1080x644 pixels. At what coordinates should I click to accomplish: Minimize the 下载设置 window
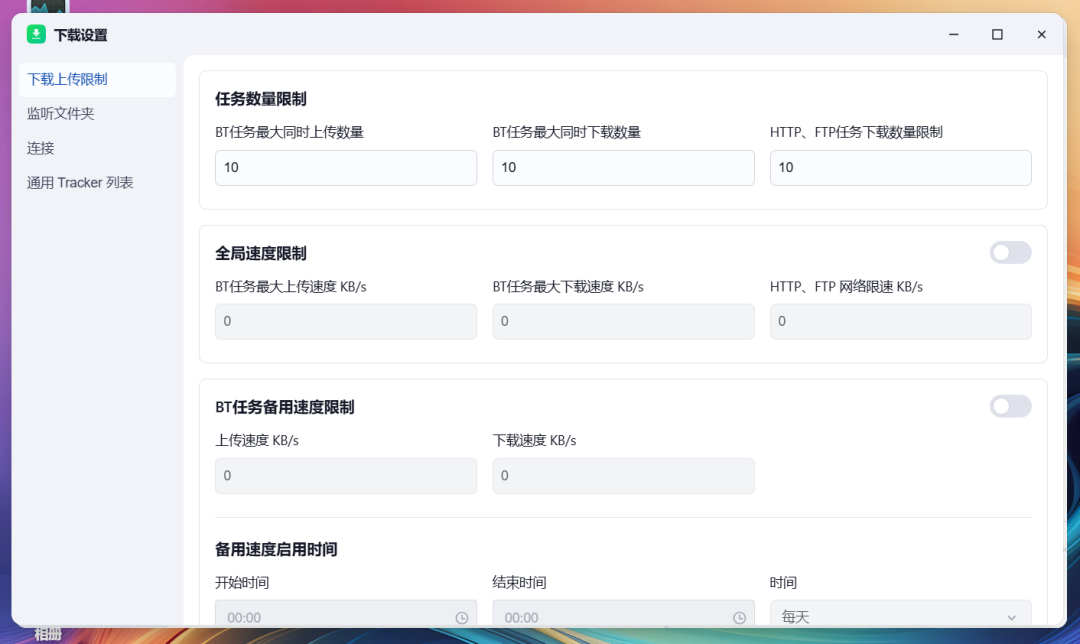tap(953, 34)
